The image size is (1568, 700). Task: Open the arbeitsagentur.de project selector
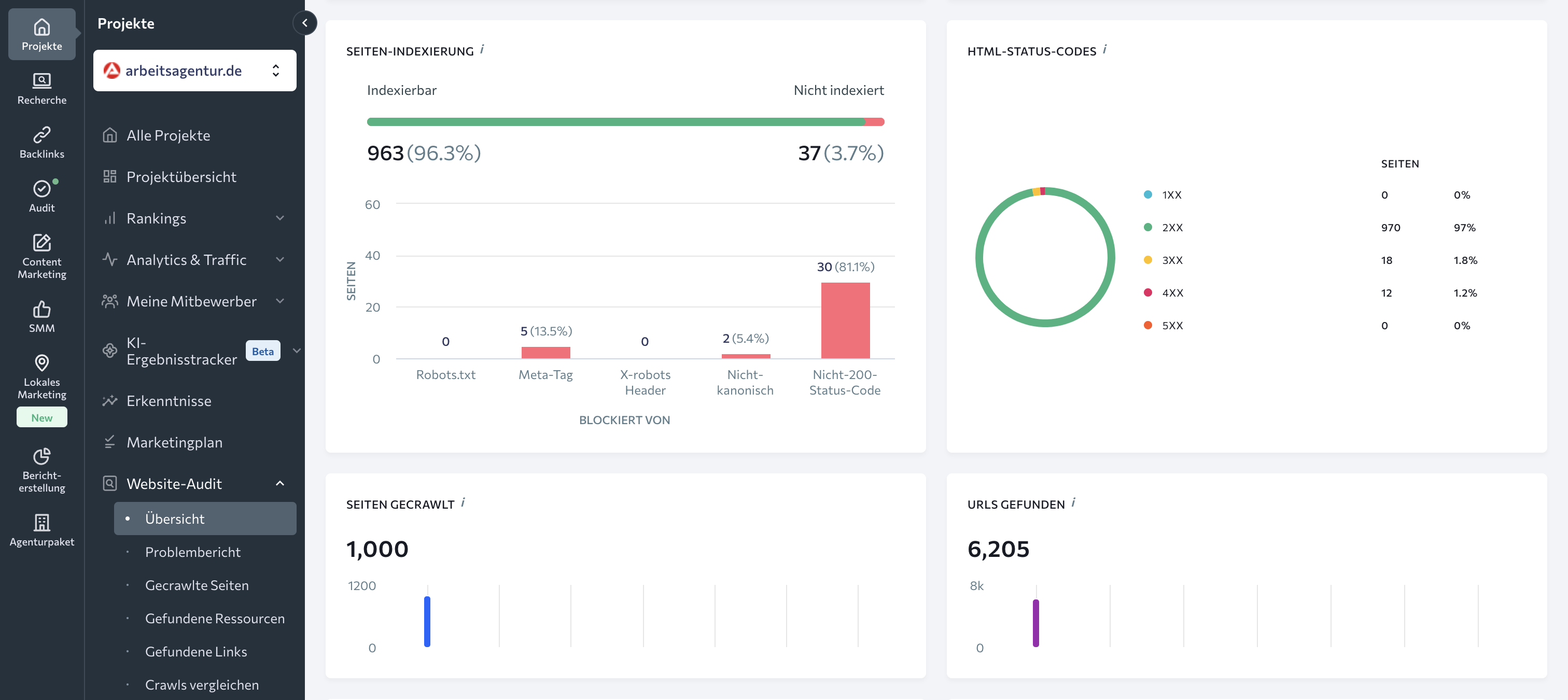[x=194, y=71]
